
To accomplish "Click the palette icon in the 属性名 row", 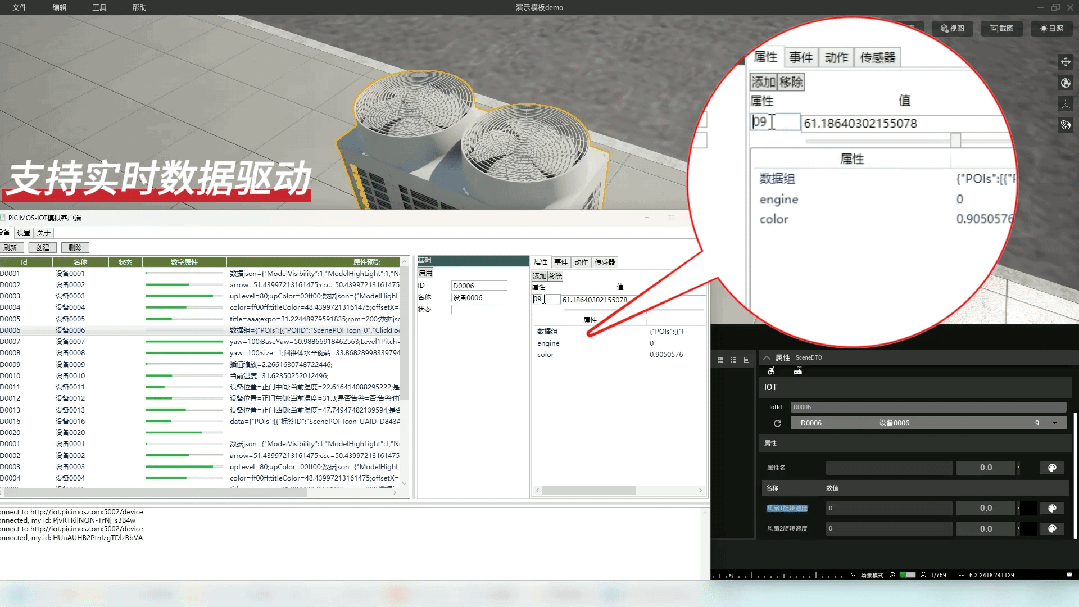I will 1052,467.
